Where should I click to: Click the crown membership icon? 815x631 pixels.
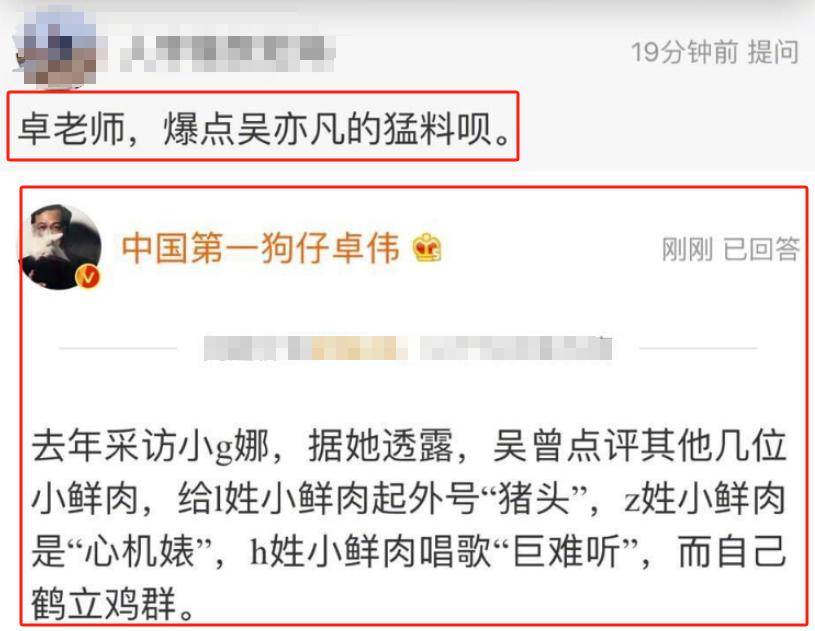(427, 248)
